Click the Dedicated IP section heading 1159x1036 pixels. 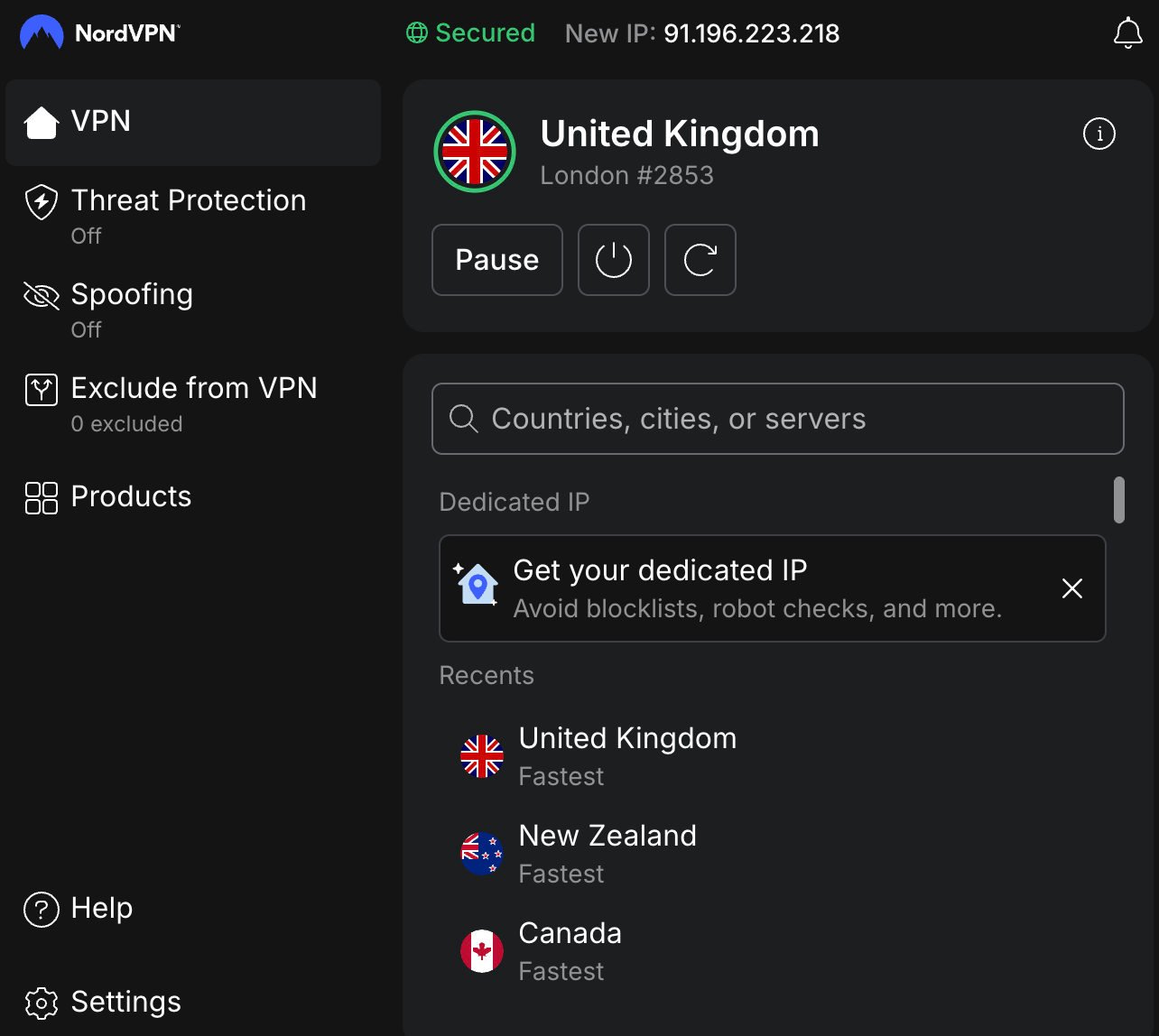point(515,502)
